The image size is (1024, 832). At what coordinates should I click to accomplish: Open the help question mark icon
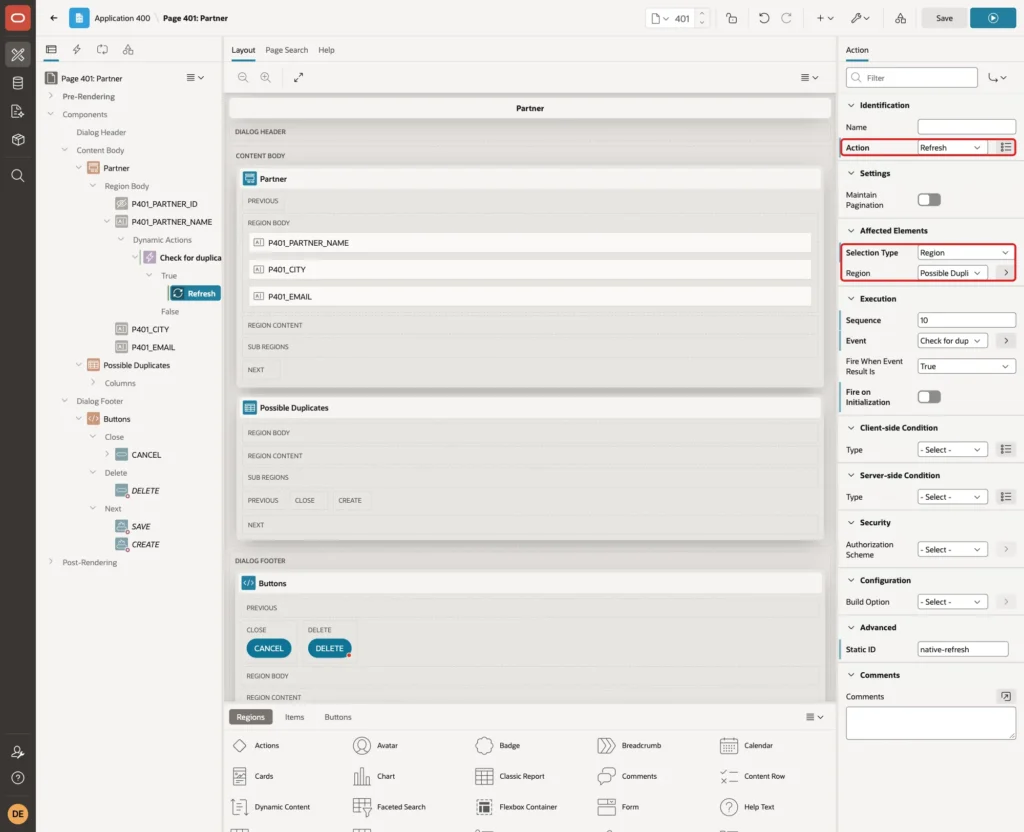coord(18,778)
